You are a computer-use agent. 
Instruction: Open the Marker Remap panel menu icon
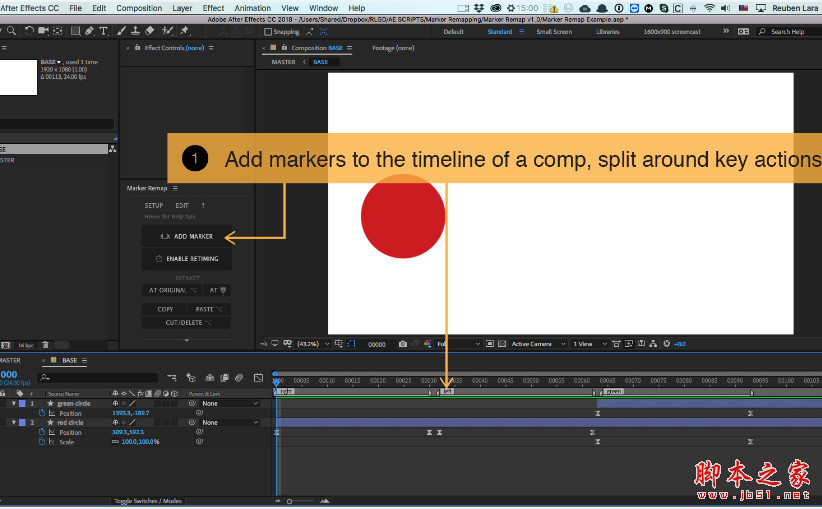coord(176,188)
